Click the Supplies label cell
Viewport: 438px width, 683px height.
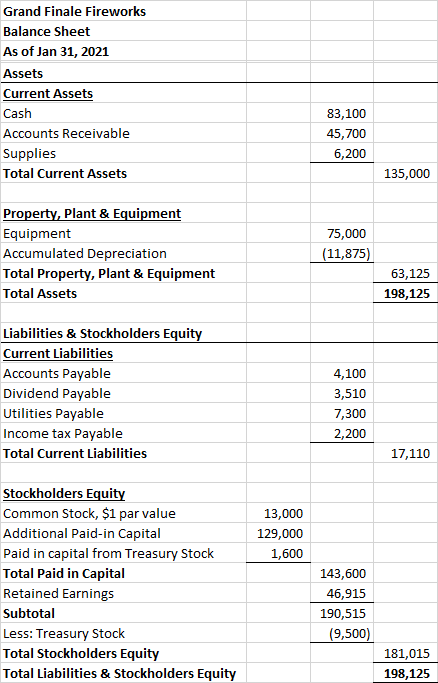tap(29, 153)
